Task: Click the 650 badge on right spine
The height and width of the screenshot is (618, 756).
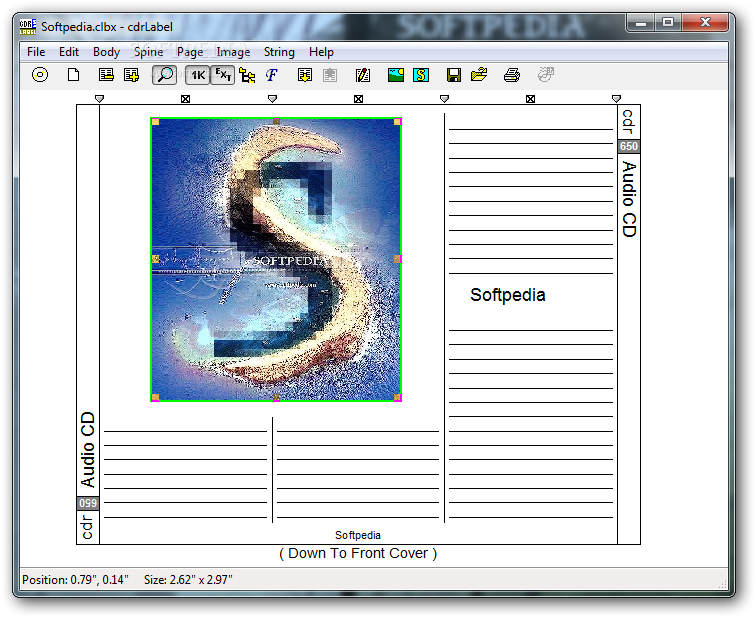Action: coord(629,146)
